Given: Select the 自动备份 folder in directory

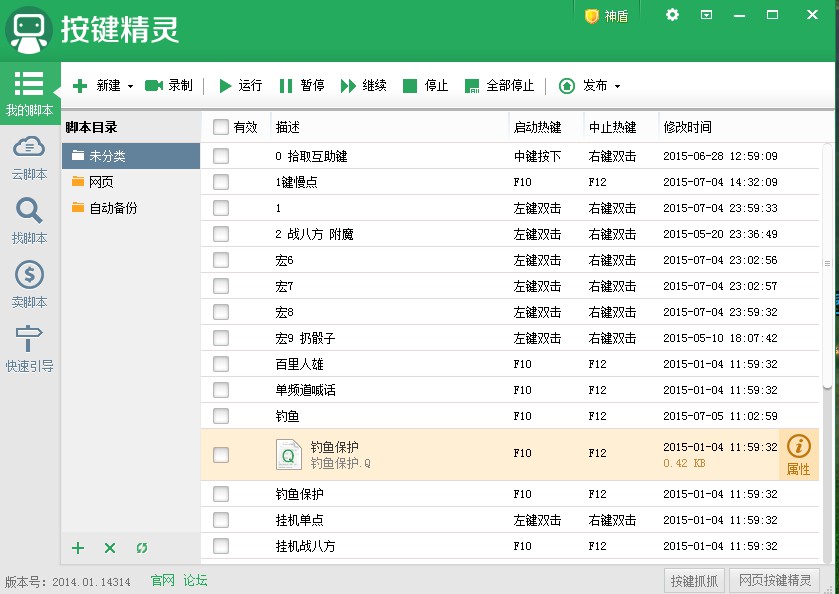Looking at the screenshot, I should (112, 208).
